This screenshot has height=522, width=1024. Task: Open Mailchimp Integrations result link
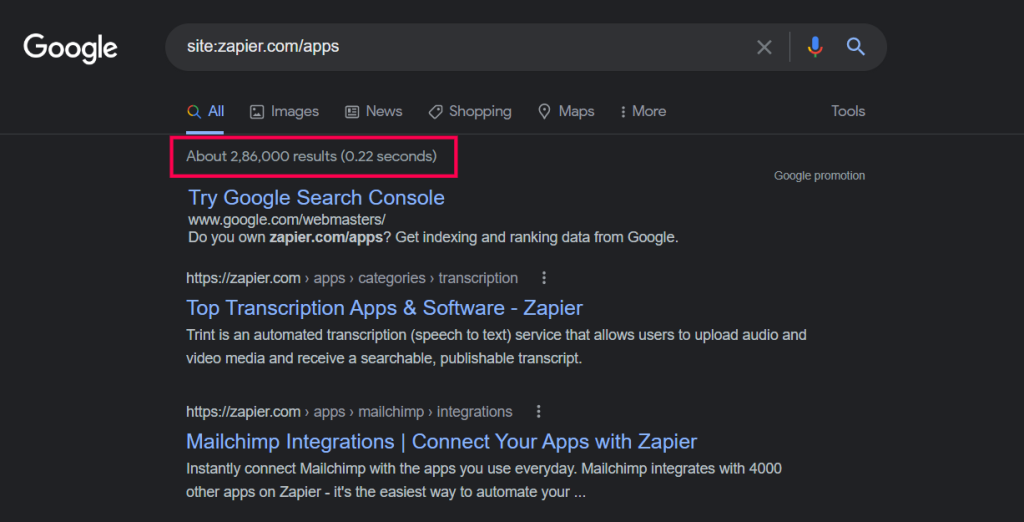point(441,442)
